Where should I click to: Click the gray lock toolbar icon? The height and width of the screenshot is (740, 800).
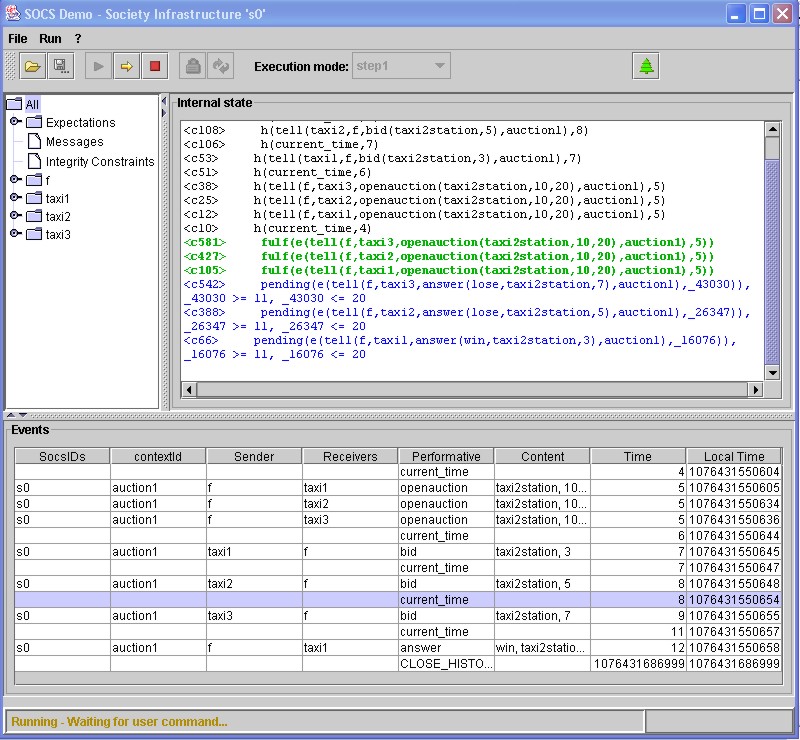[193, 67]
